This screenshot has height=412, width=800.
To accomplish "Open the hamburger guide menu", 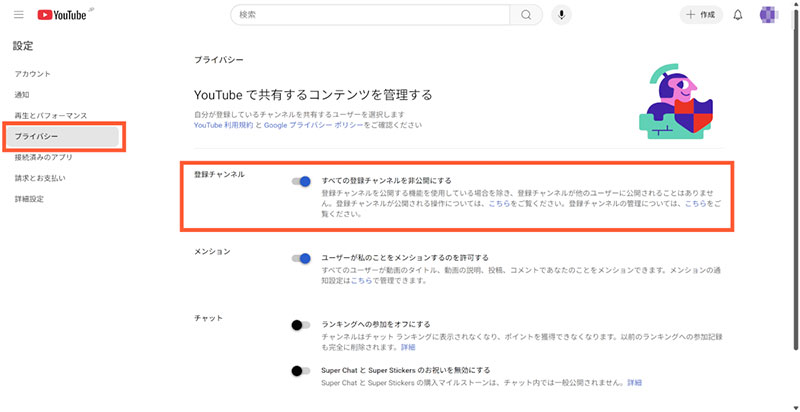I will coord(19,15).
